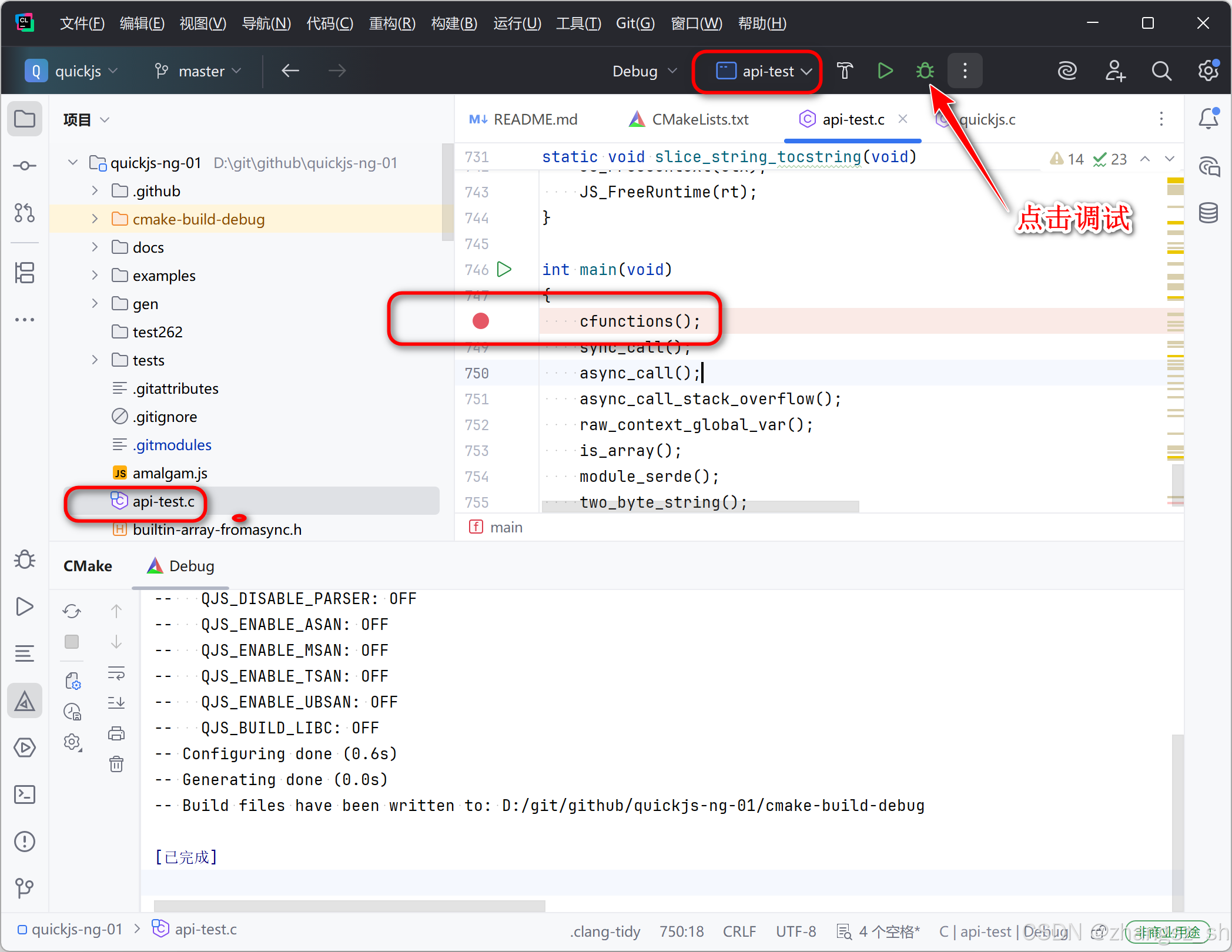The height and width of the screenshot is (952, 1232).
Task: Open IDE settings gear icon
Action: [x=1208, y=71]
